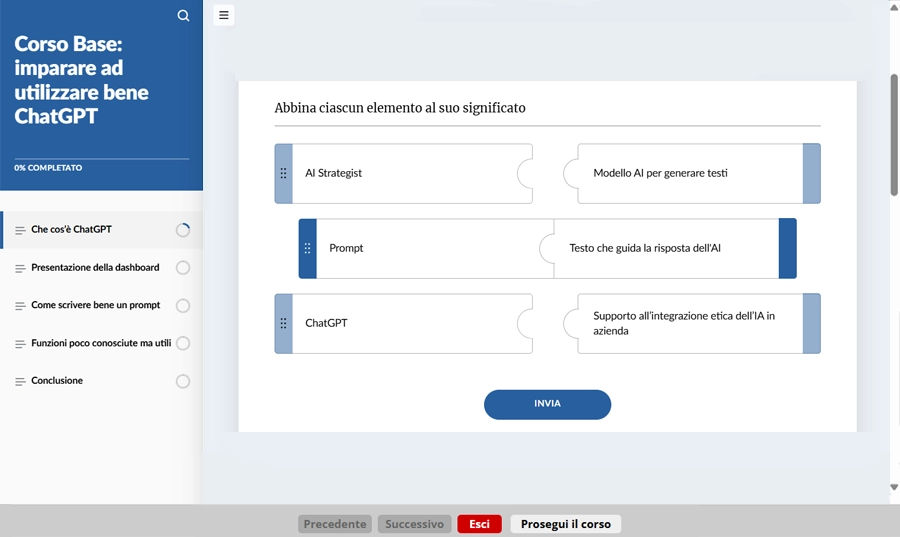The image size is (900, 537).
Task: Select Testo che guida la risposta dell'AI card
Action: coord(668,248)
